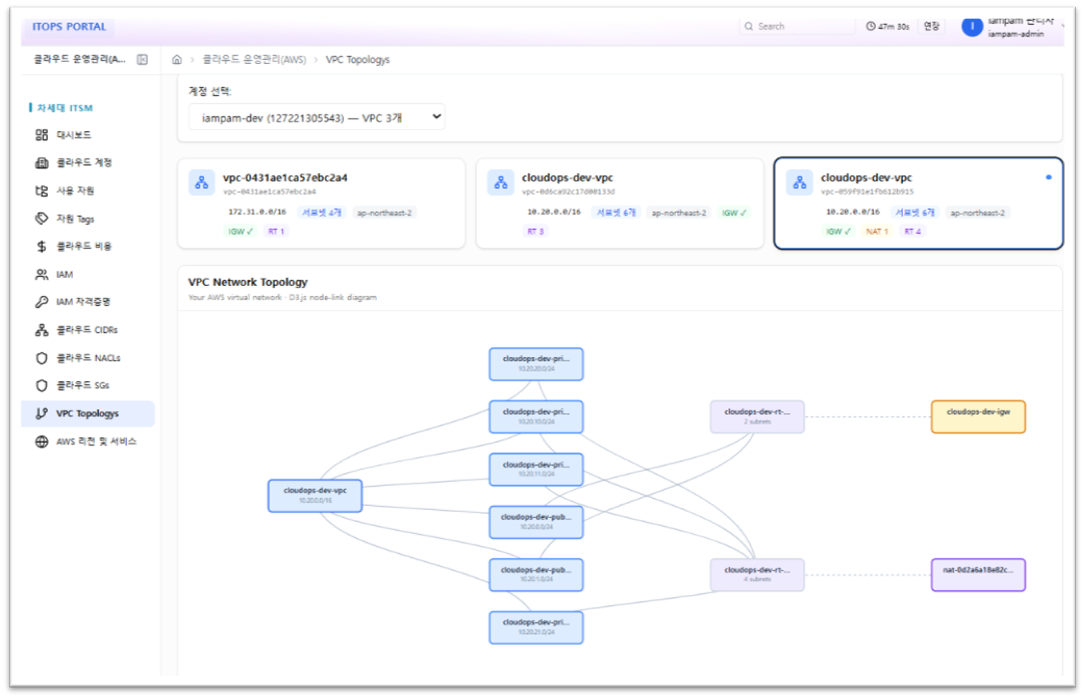
Task: Select route table node with 2 subnets
Action: coord(757,417)
